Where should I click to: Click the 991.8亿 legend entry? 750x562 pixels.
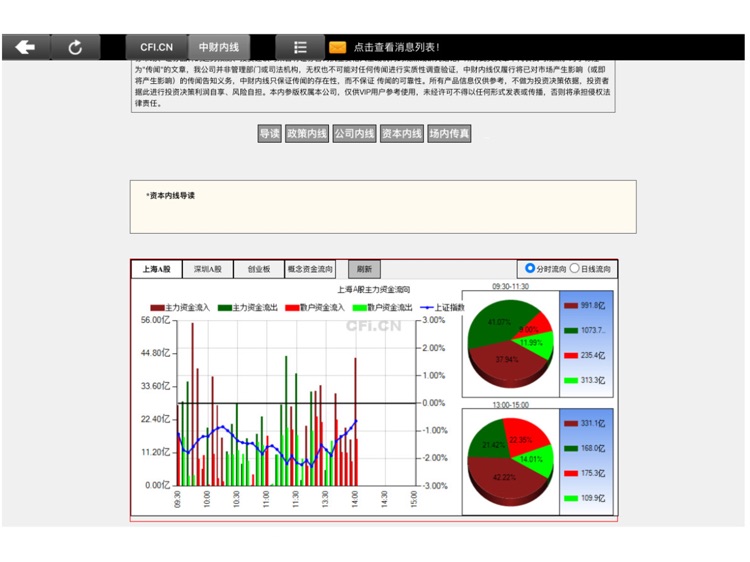click(585, 306)
